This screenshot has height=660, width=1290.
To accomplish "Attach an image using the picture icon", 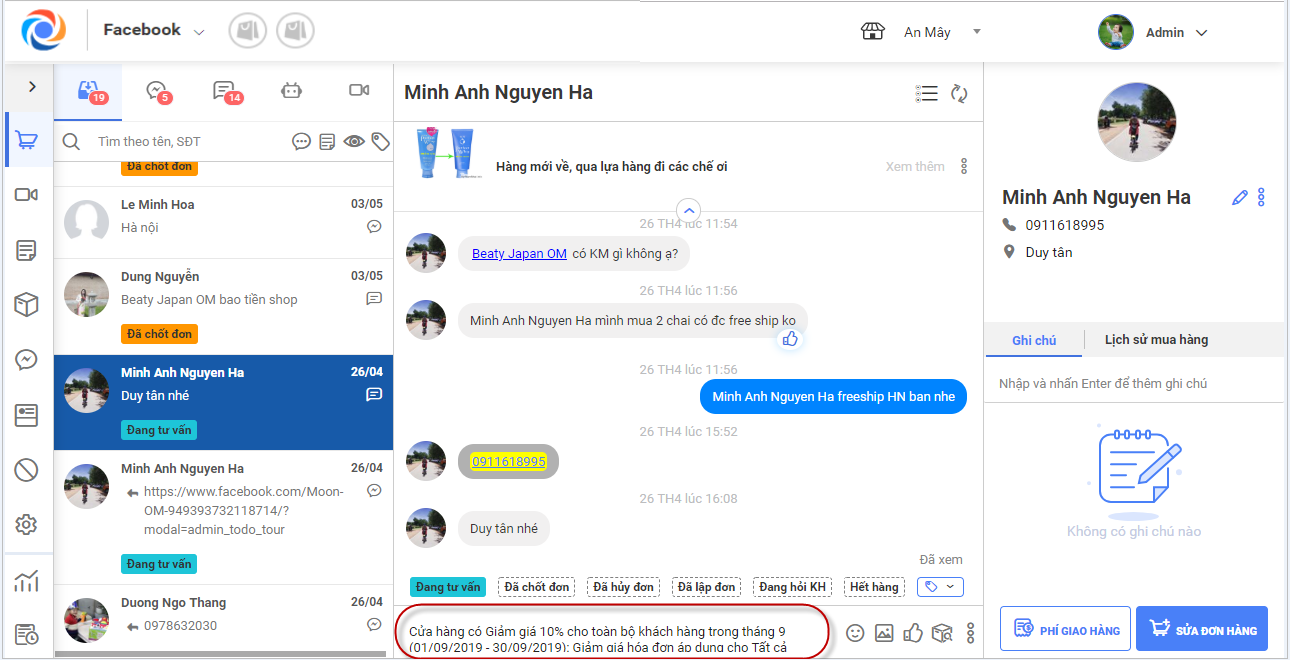I will (x=884, y=632).
